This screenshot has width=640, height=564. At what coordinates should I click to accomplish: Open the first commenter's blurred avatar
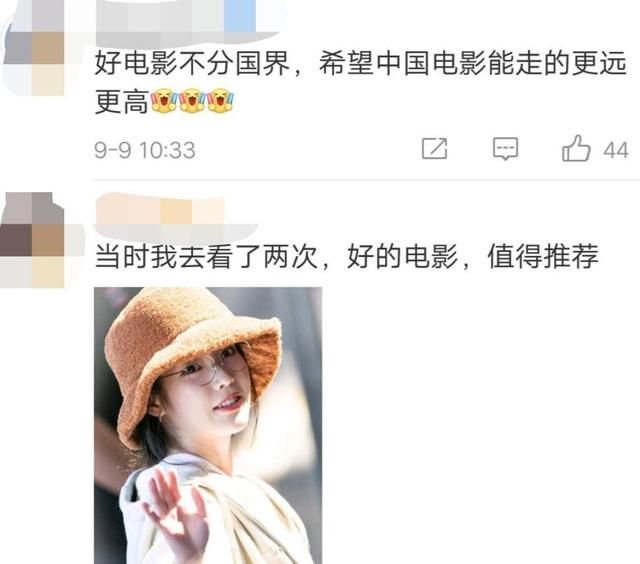pyautogui.click(x=33, y=48)
